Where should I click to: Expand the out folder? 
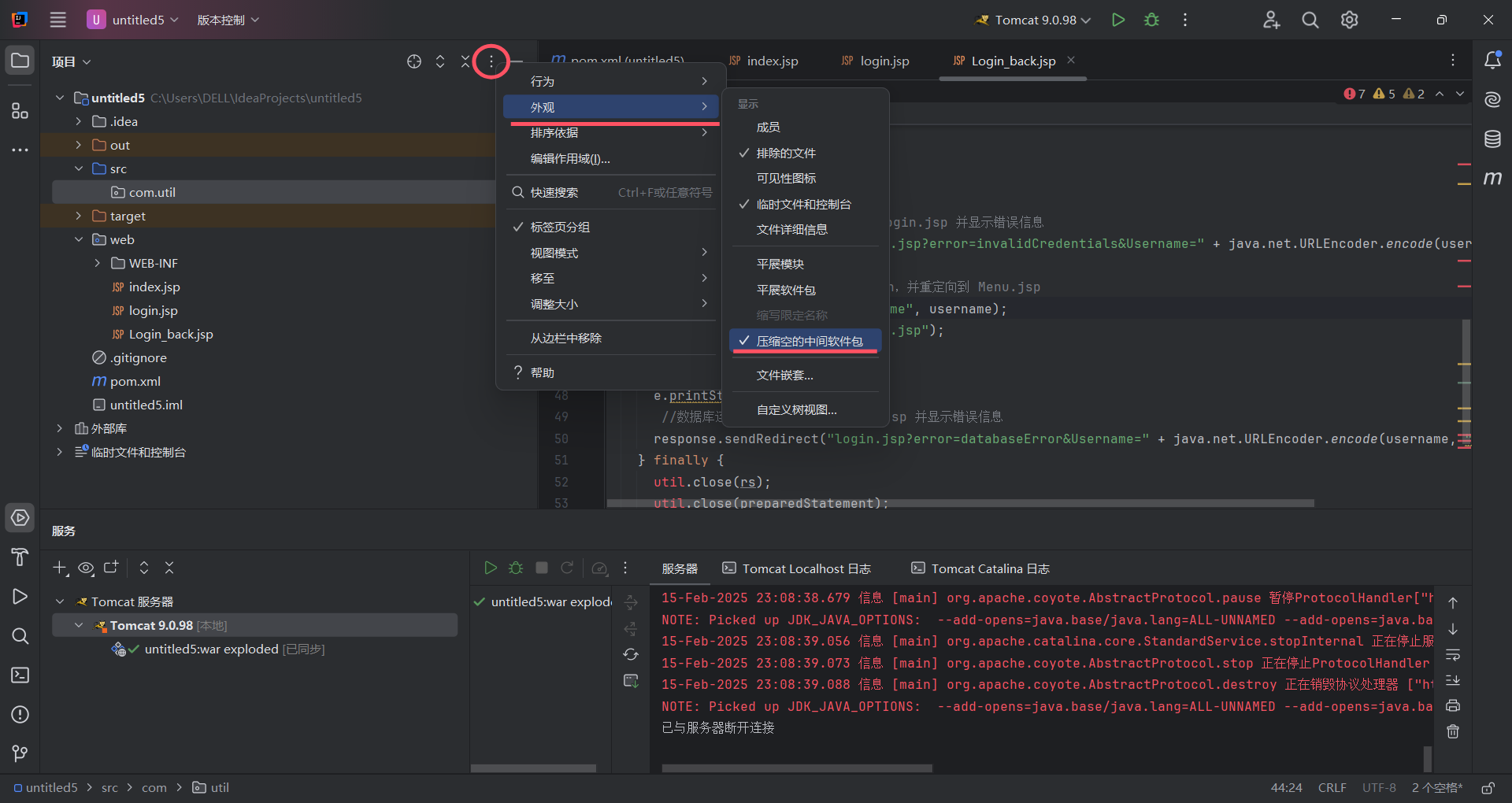click(78, 145)
